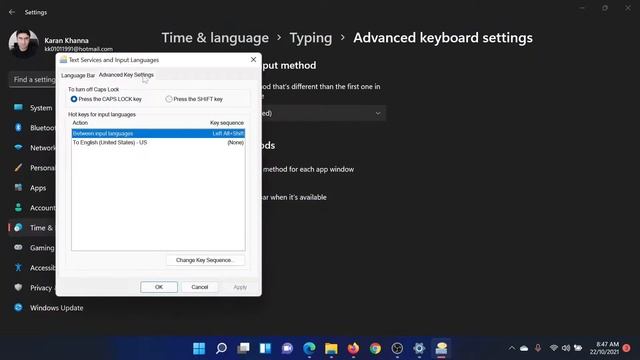
Task: Switch to the Language Bar tab
Action: pos(78,76)
